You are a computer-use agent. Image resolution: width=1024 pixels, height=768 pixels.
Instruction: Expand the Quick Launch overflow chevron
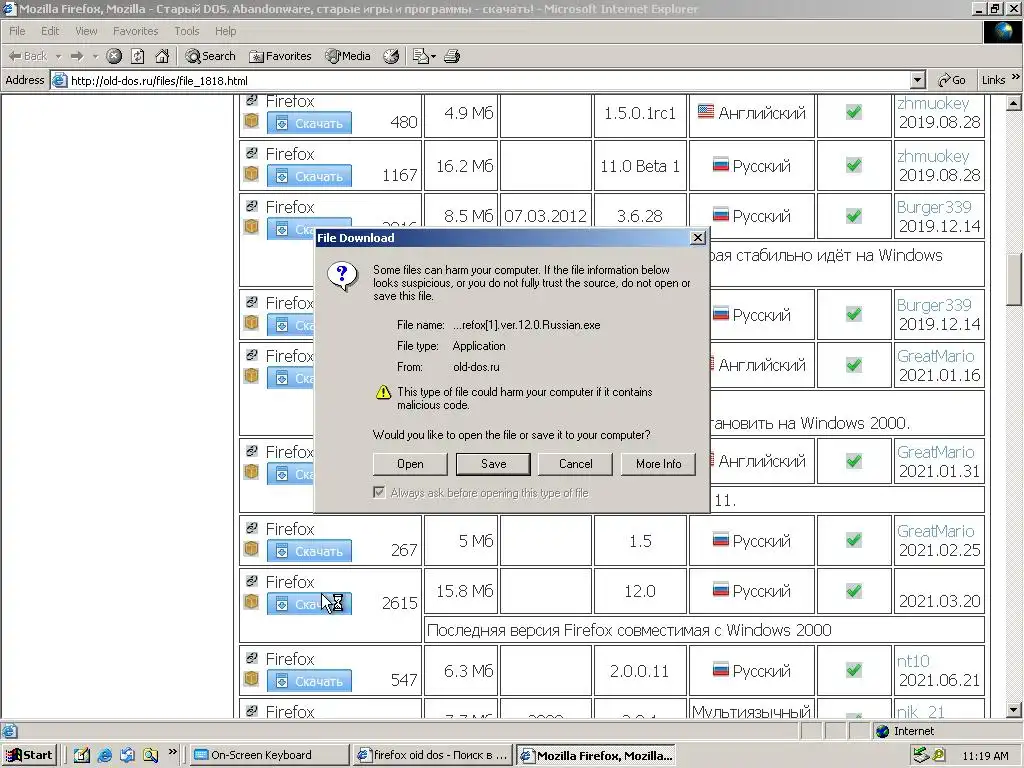[172, 752]
